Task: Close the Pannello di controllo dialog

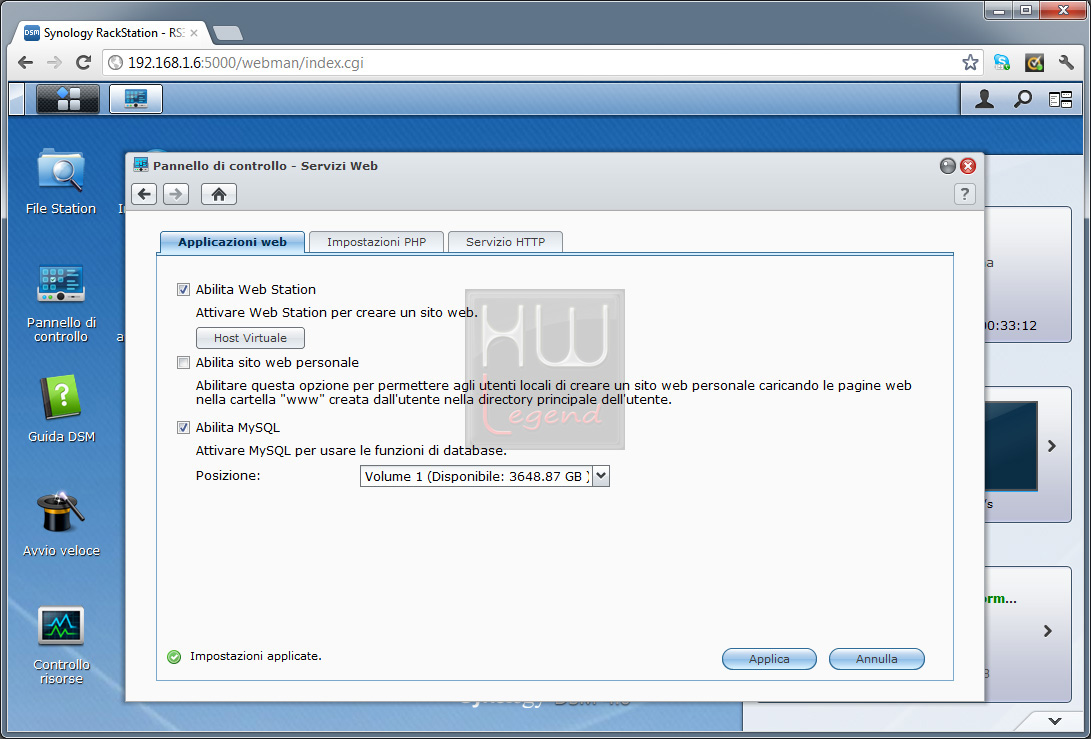Action: tap(968, 166)
